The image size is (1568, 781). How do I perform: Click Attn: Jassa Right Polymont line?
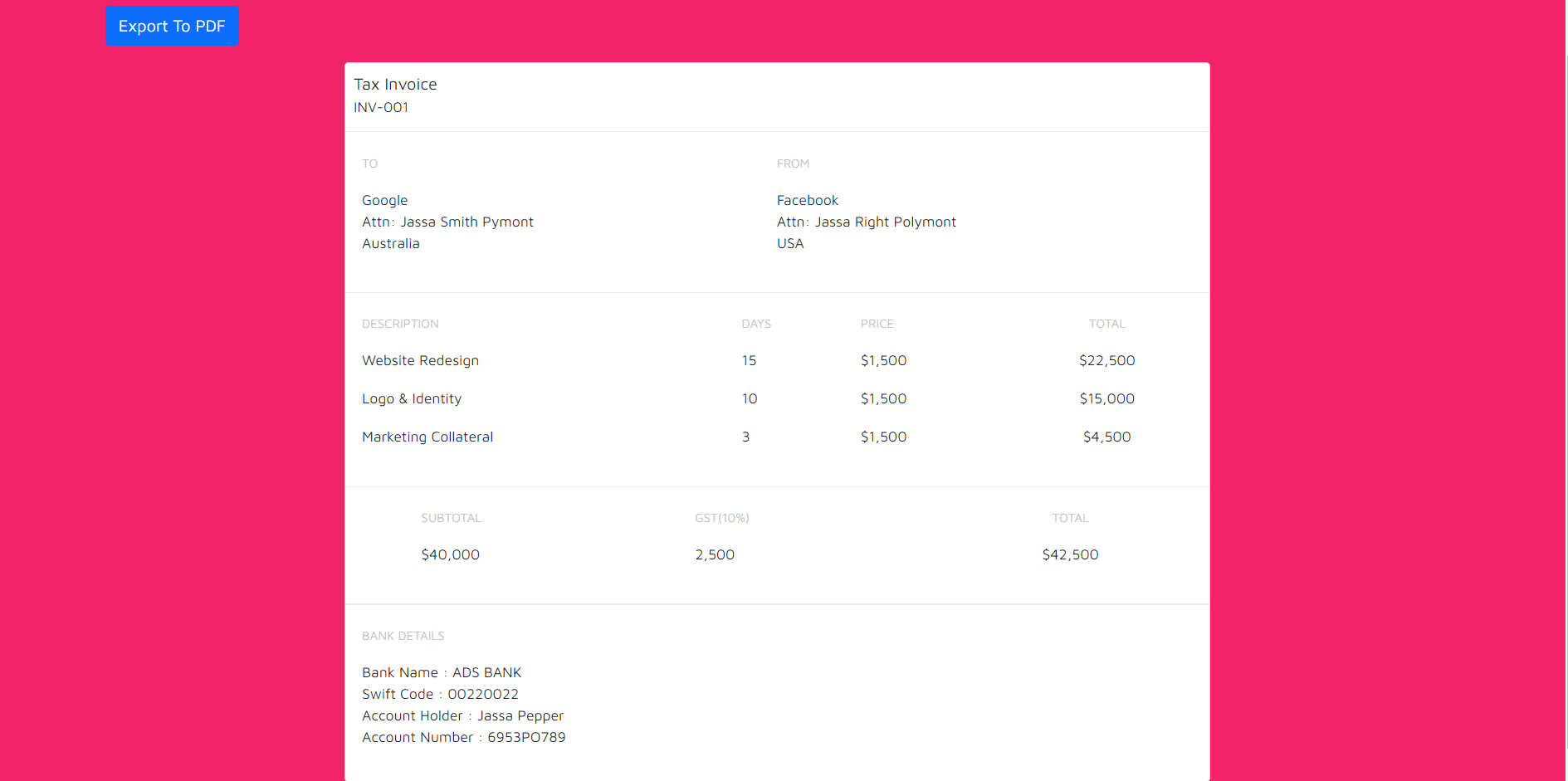coord(866,222)
